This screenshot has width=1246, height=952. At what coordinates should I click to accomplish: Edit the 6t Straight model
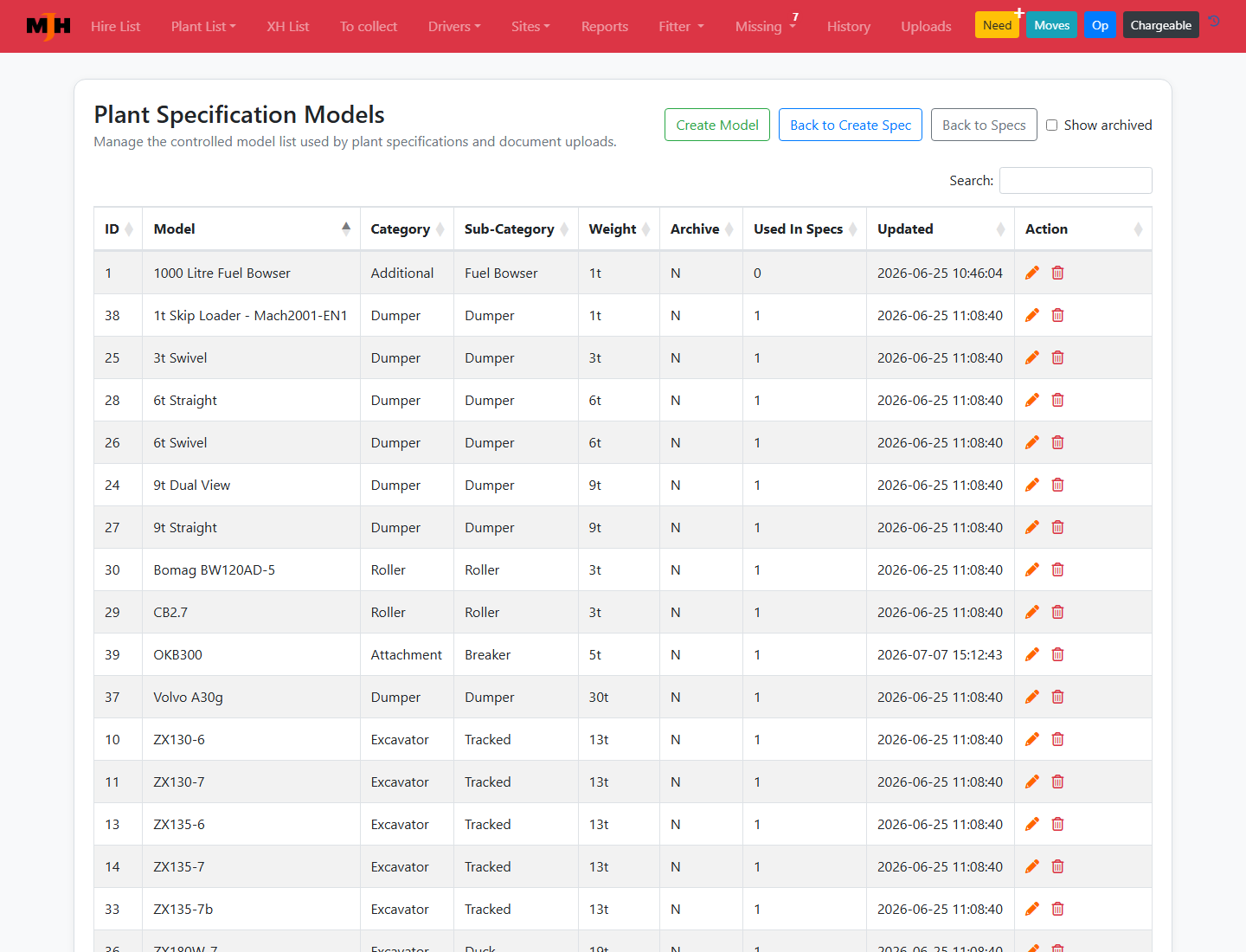tap(1031, 401)
